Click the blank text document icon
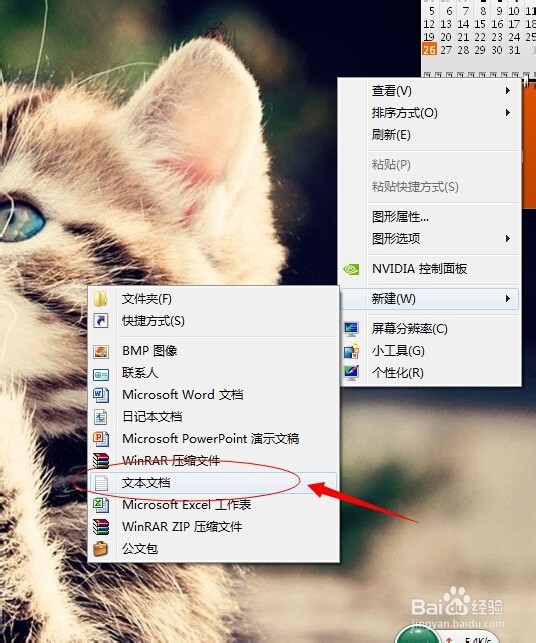 click(100, 483)
